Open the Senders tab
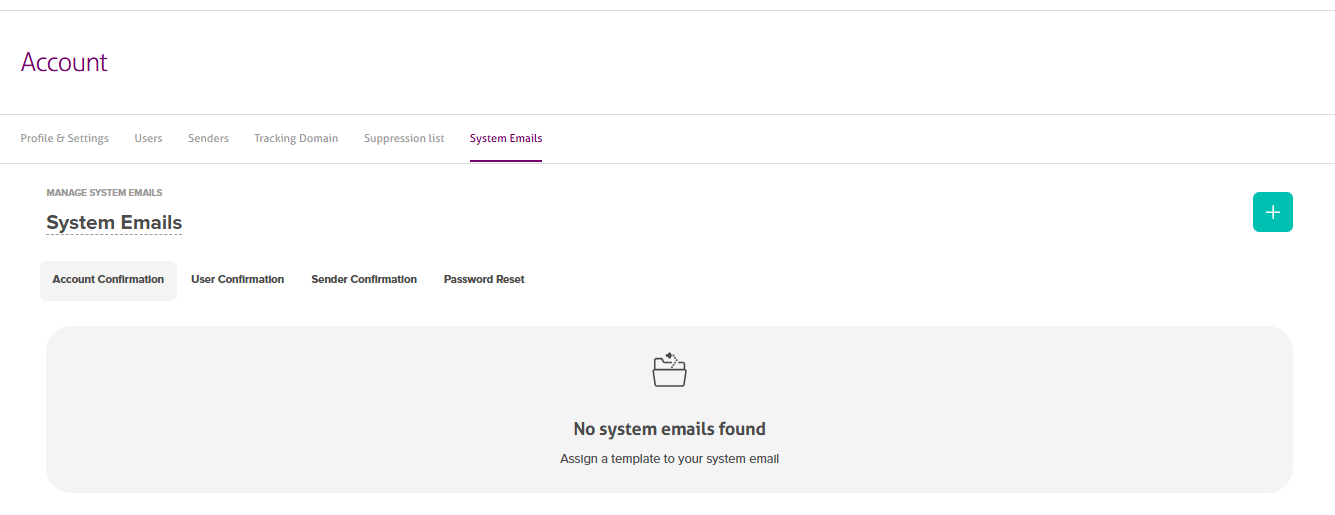This screenshot has width=1335, height=515. (x=208, y=138)
